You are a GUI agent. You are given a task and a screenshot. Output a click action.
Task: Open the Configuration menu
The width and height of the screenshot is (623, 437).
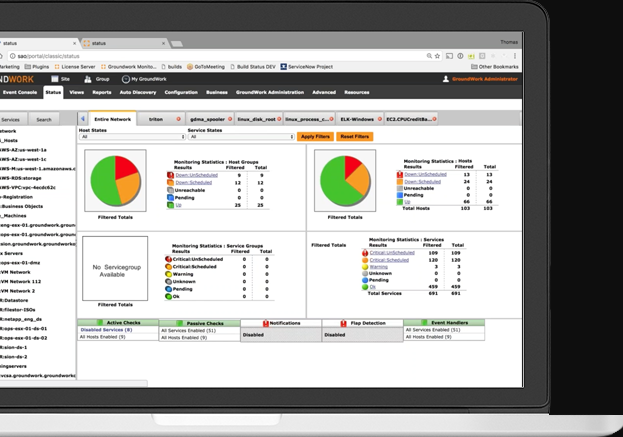click(x=181, y=92)
